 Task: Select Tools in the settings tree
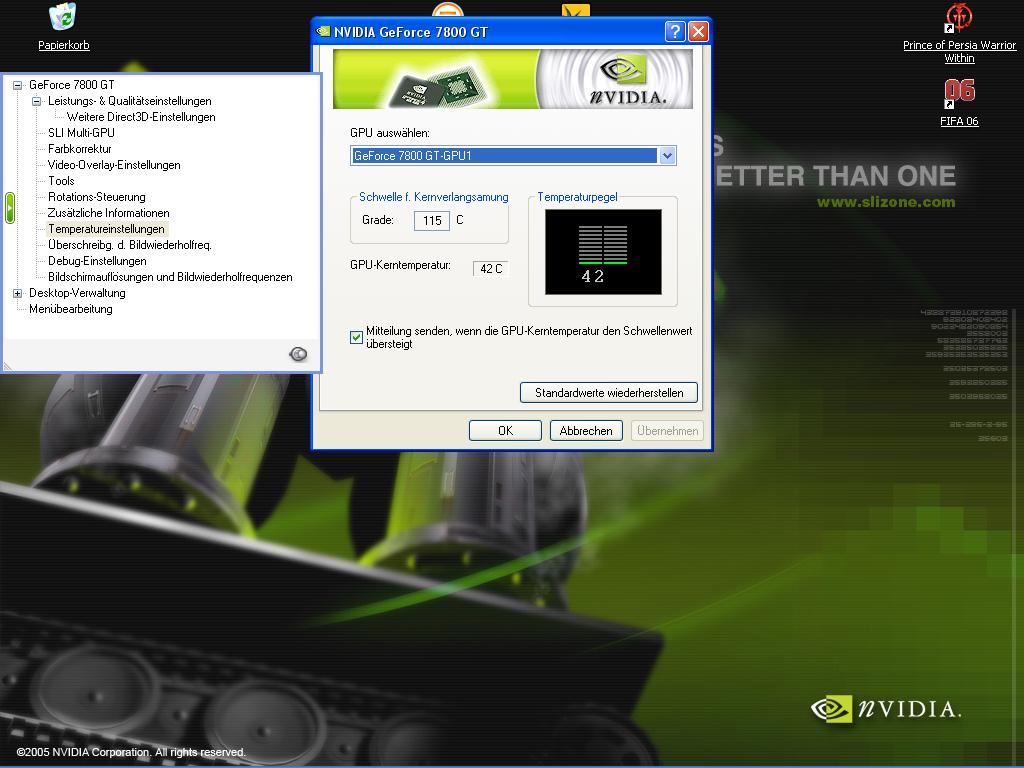(61, 181)
